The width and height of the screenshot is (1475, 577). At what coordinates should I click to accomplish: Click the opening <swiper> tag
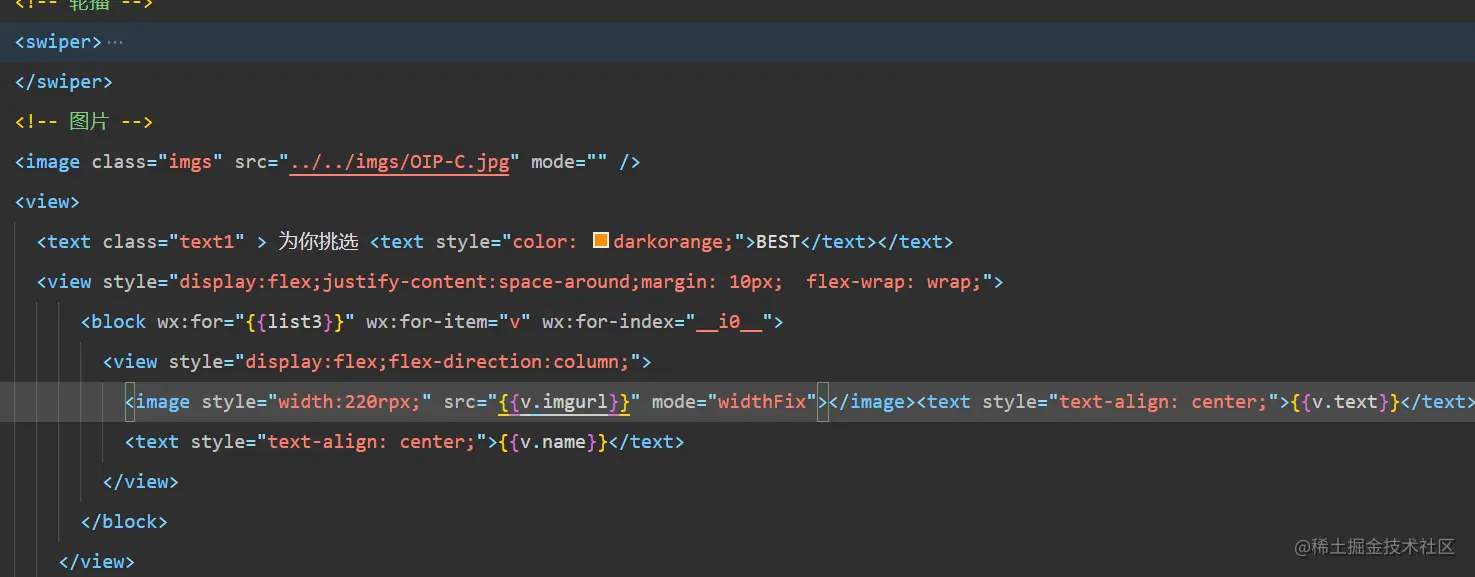tap(58, 42)
